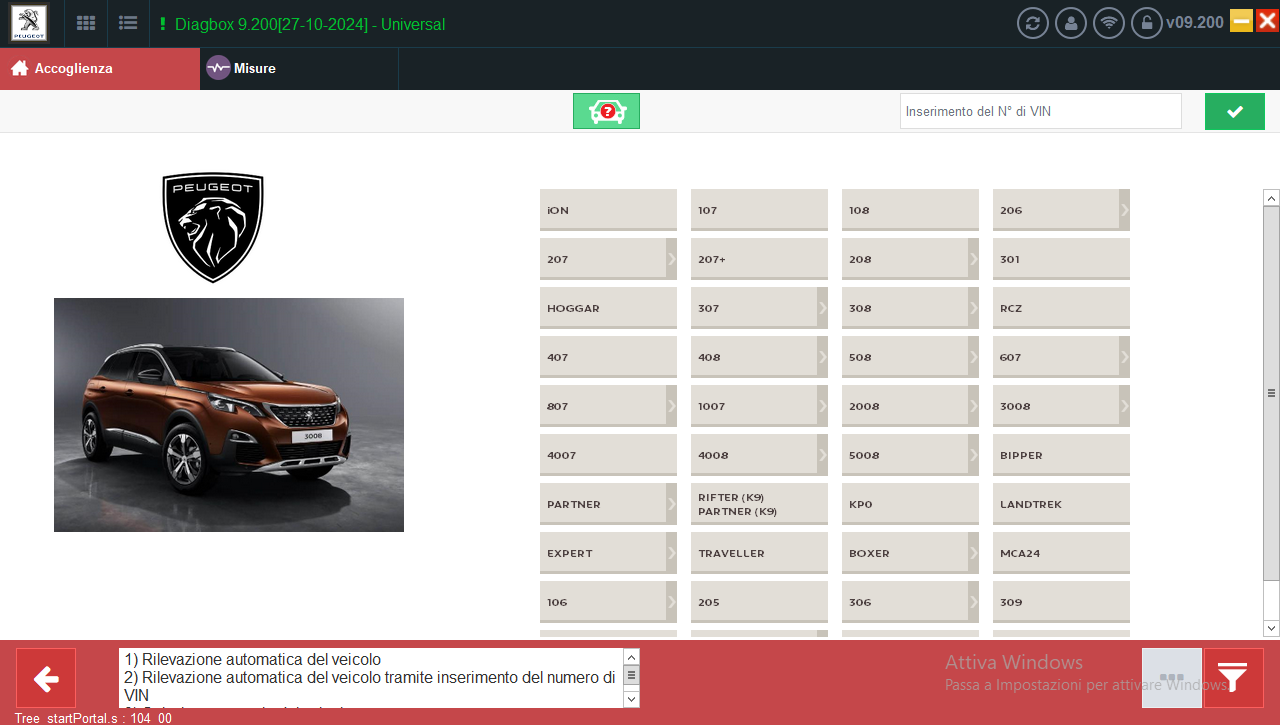The width and height of the screenshot is (1280, 725).
Task: Click the VIN number input field
Action: (1041, 111)
